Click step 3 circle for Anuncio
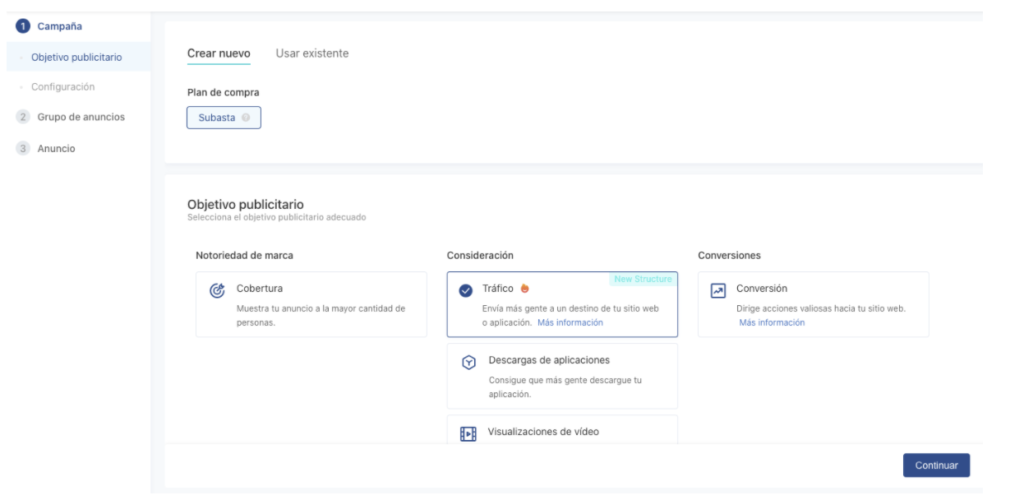The image size is (1024, 500). (24, 148)
